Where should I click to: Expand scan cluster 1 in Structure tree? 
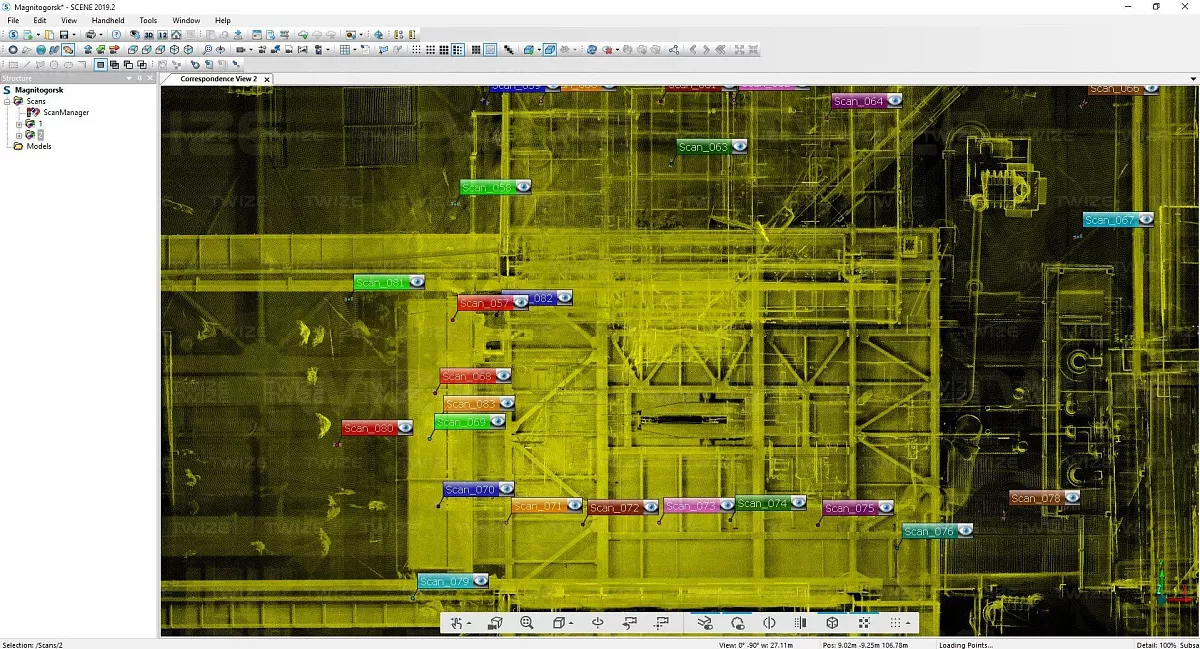(x=19, y=124)
